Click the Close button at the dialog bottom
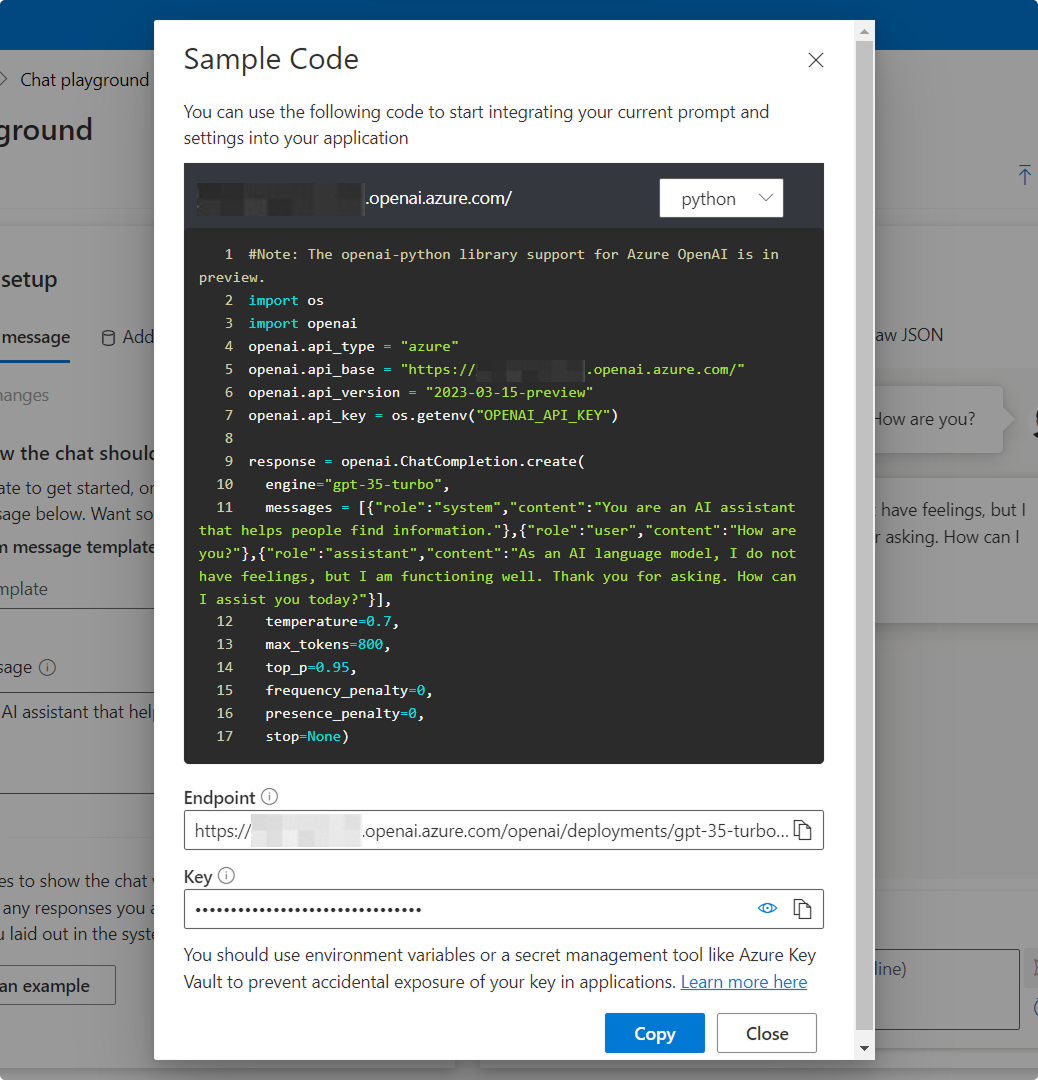The width and height of the screenshot is (1038, 1080). (x=766, y=1033)
